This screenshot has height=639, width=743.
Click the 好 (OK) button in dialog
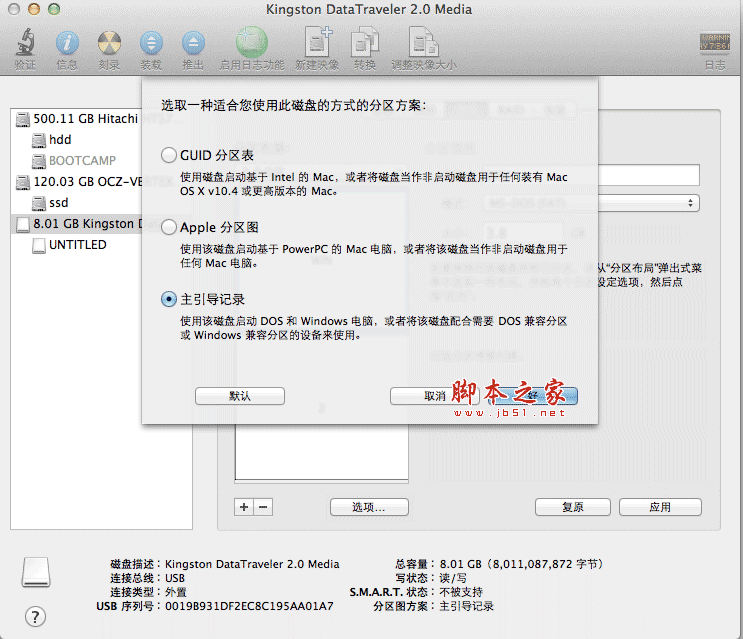[533, 396]
